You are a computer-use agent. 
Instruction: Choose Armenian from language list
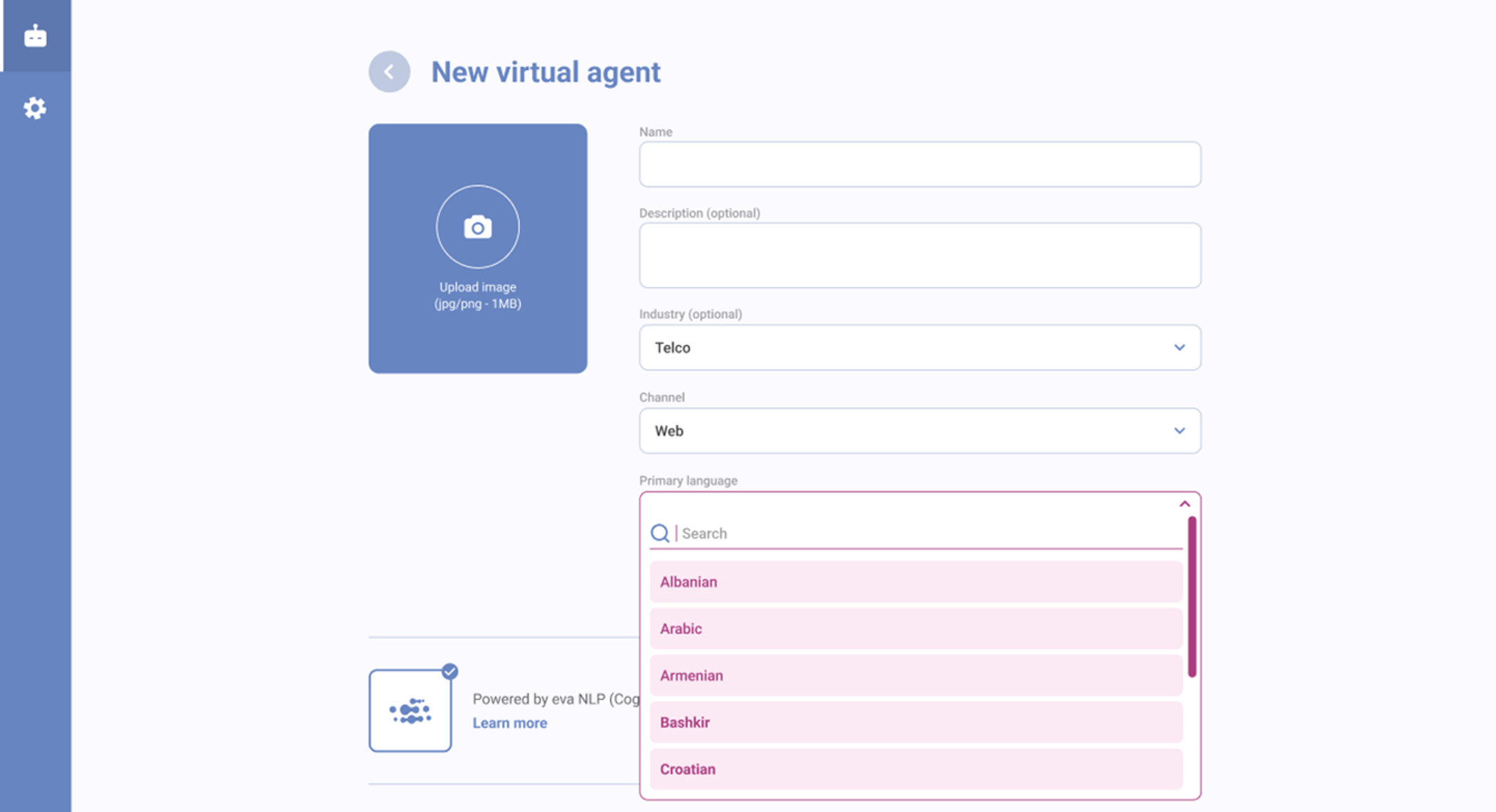pos(916,675)
